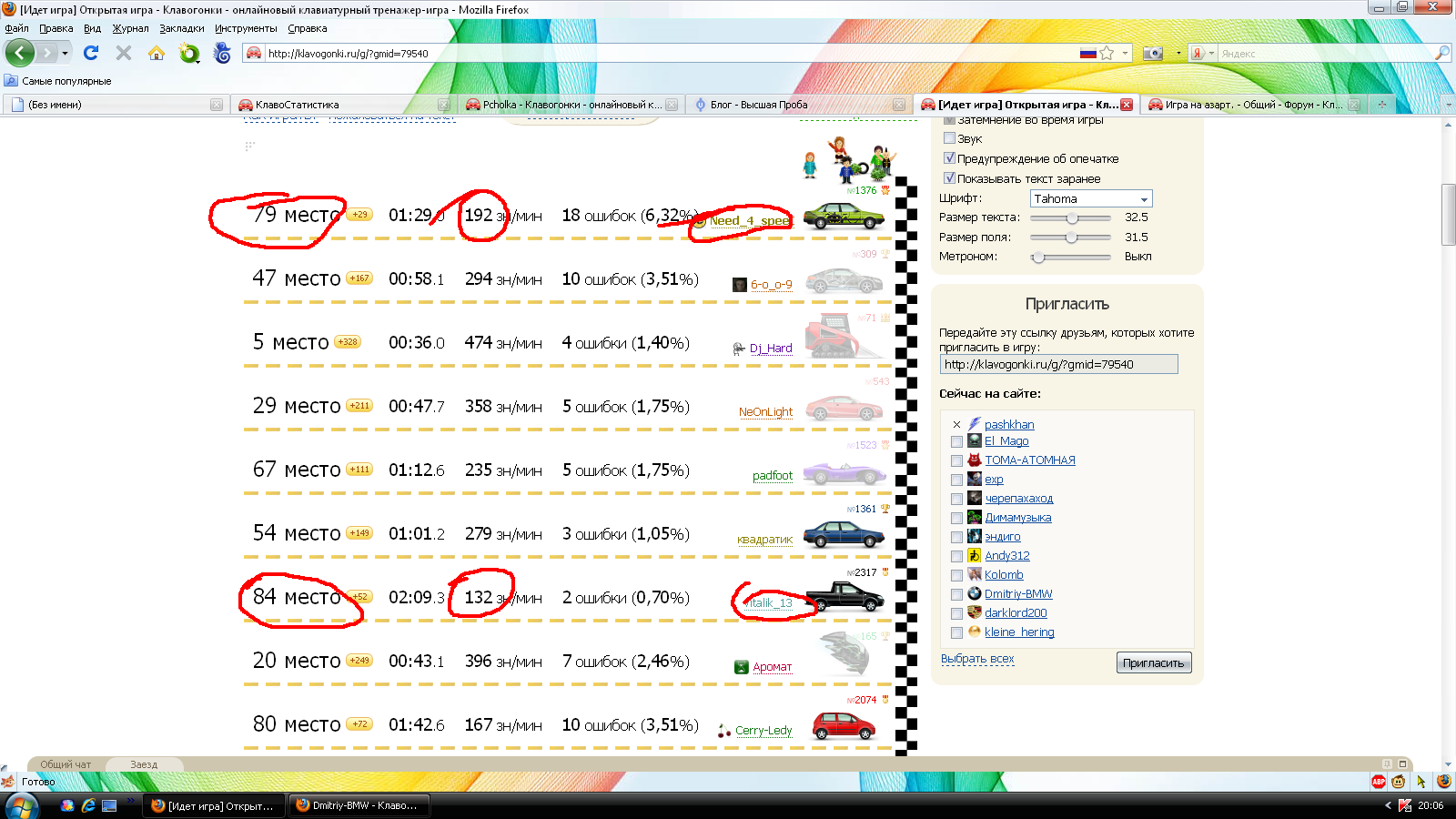Screen dimensions: 1456x819
Task: Open the Самые популярные bookmarks folder
Action: click(58, 81)
